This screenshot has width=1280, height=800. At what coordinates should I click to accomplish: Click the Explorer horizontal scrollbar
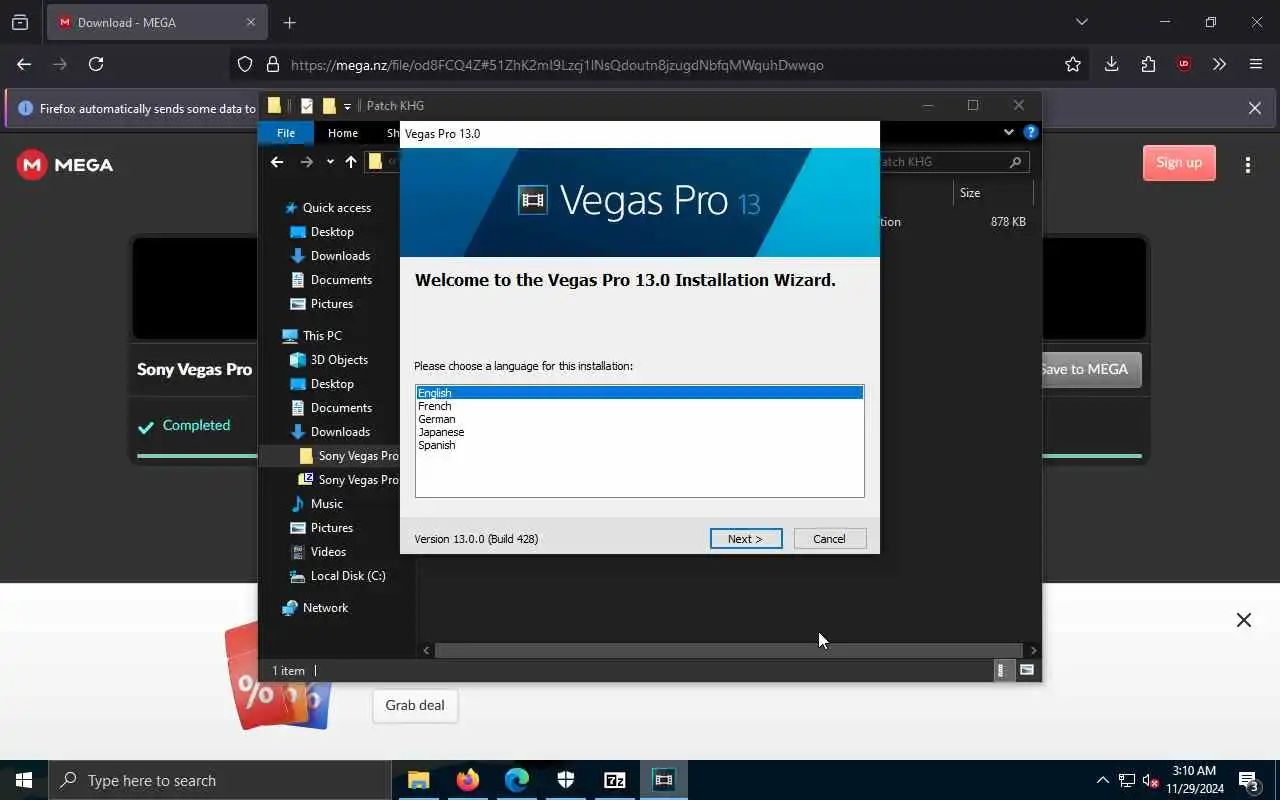729,650
